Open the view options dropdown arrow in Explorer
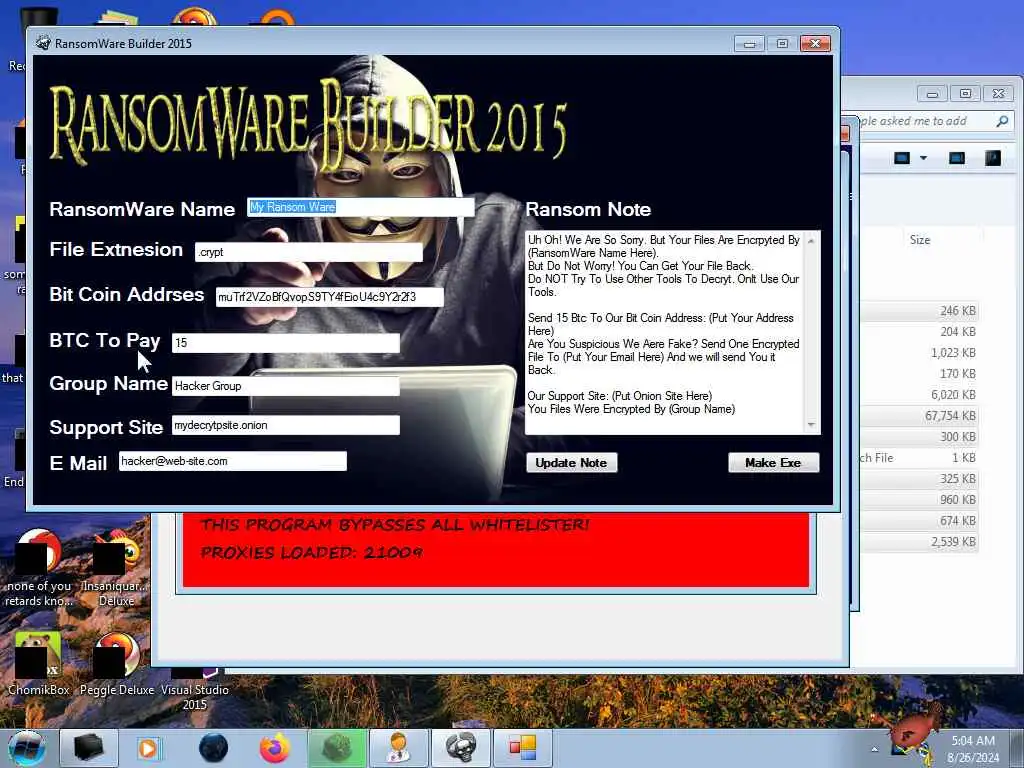Image resolution: width=1024 pixels, height=768 pixels. [923, 158]
